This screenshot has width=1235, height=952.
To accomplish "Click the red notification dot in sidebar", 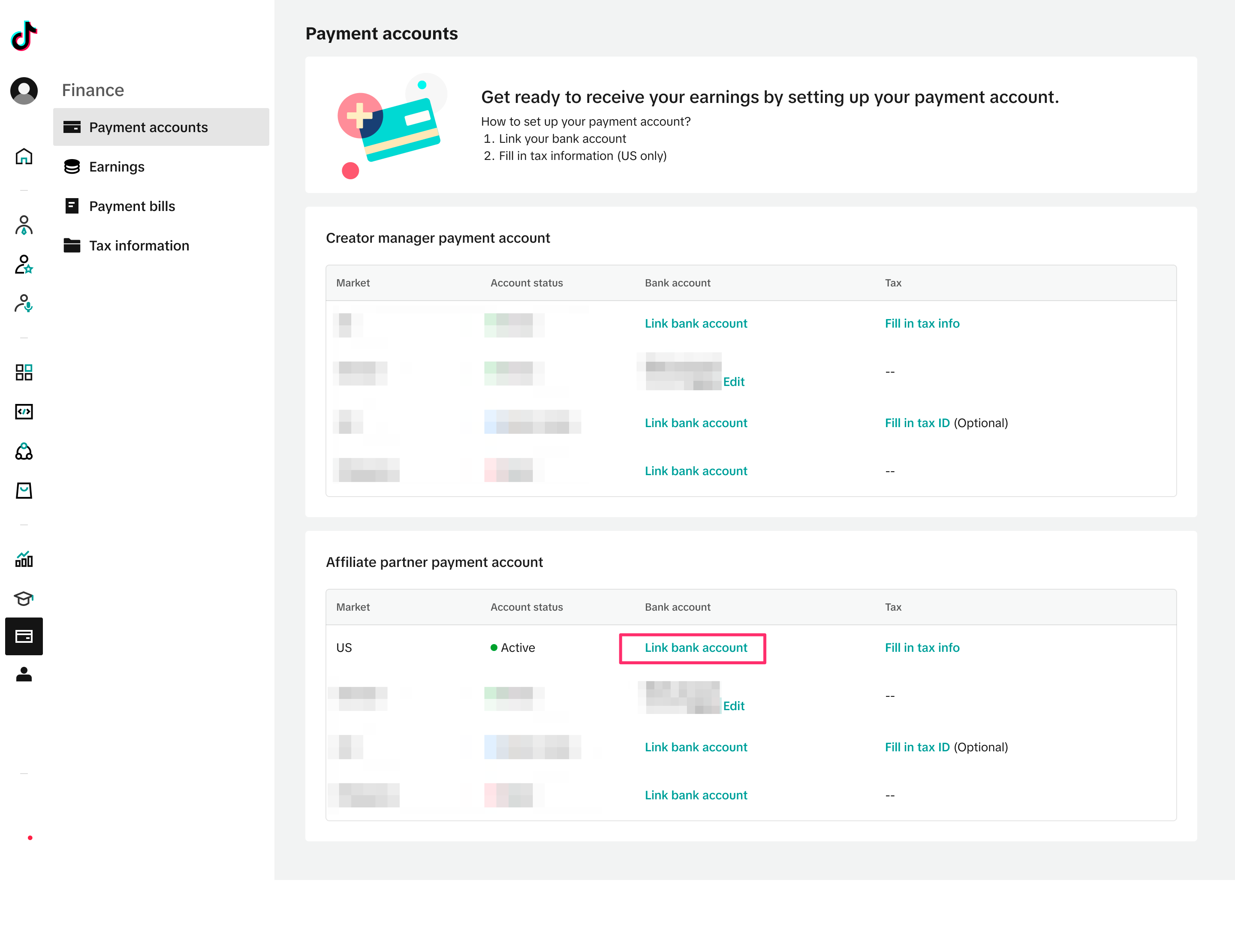I will [x=30, y=838].
